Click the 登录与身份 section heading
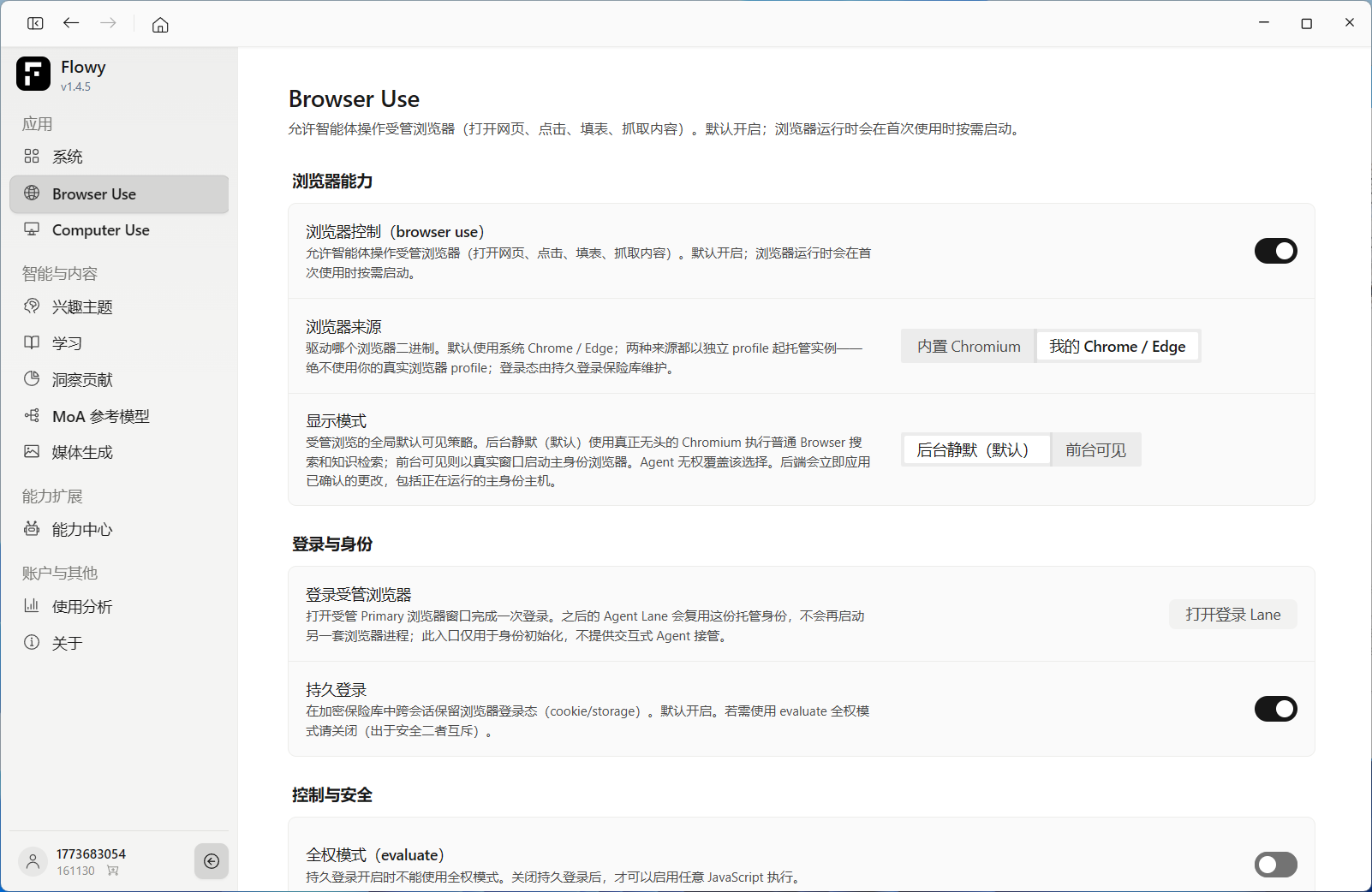Image resolution: width=1372 pixels, height=892 pixels. pyautogui.click(x=332, y=544)
